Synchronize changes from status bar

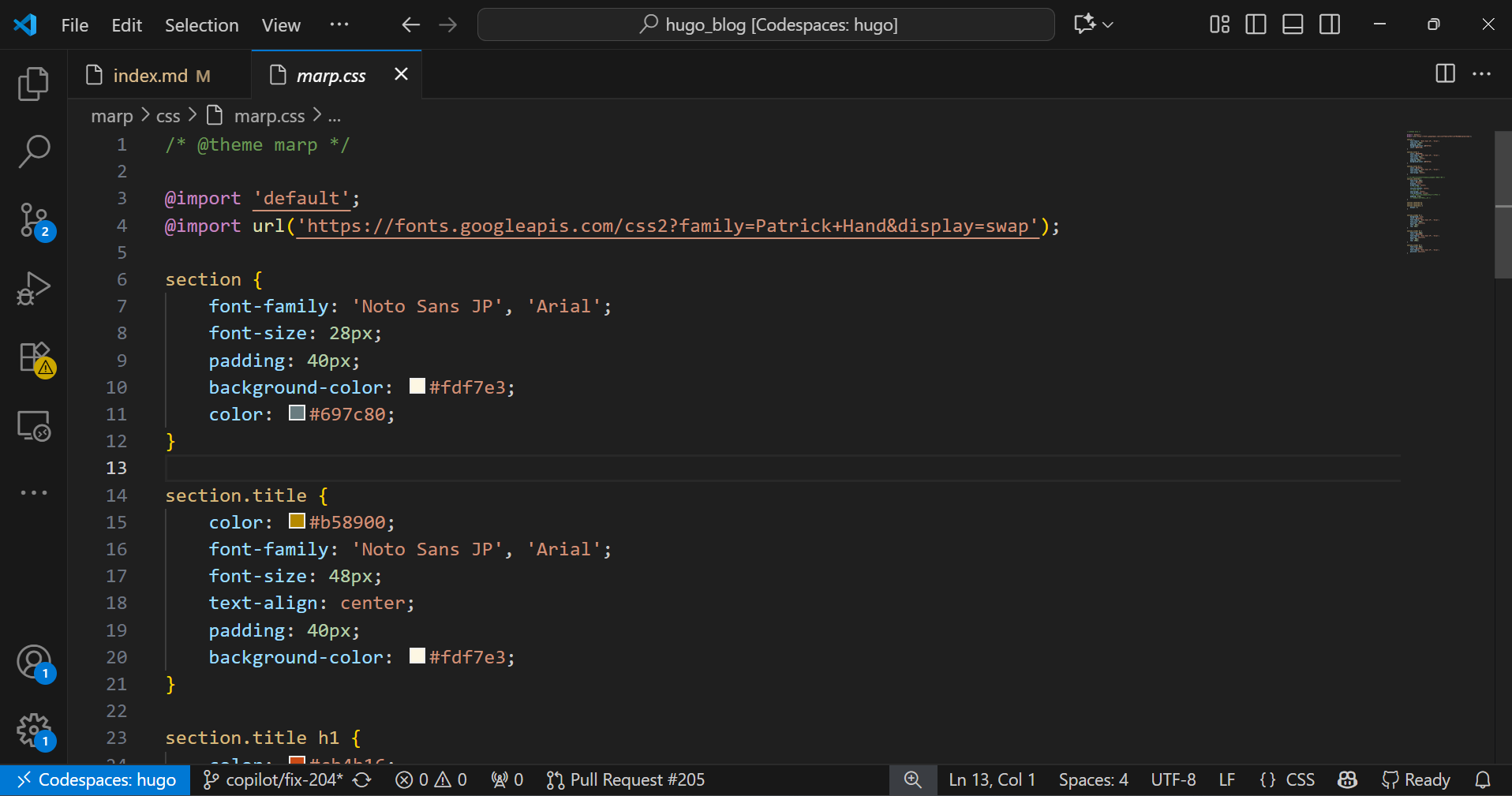click(x=362, y=780)
